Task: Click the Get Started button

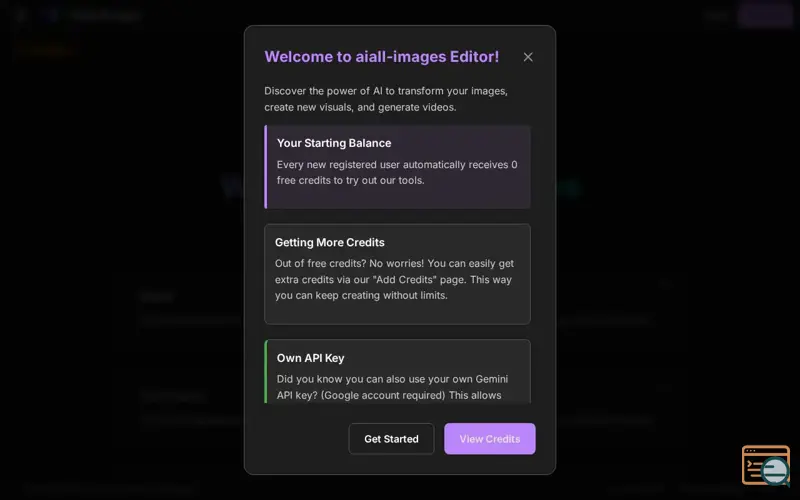Action: tap(391, 439)
